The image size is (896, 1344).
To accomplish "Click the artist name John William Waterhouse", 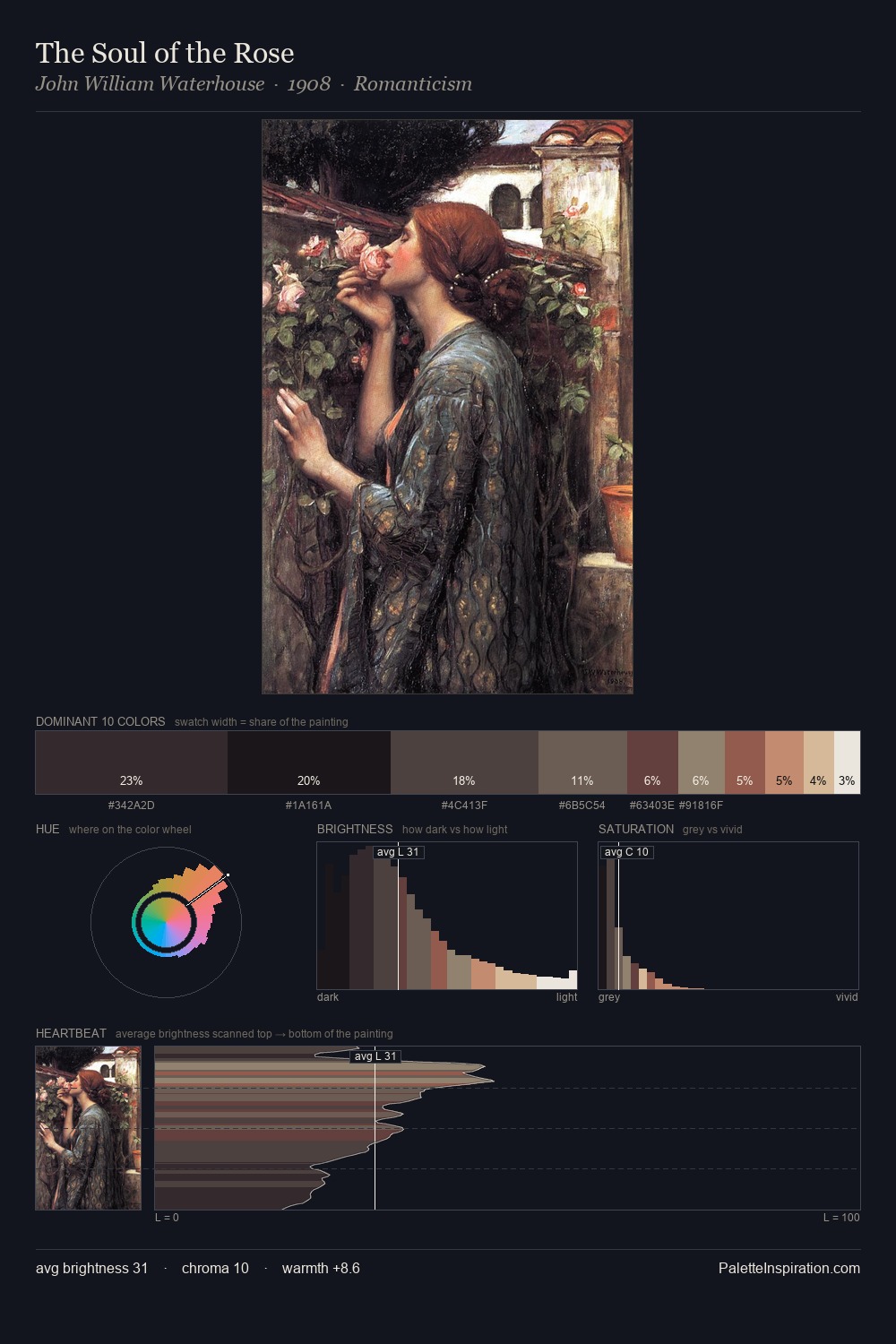I will click(x=150, y=84).
